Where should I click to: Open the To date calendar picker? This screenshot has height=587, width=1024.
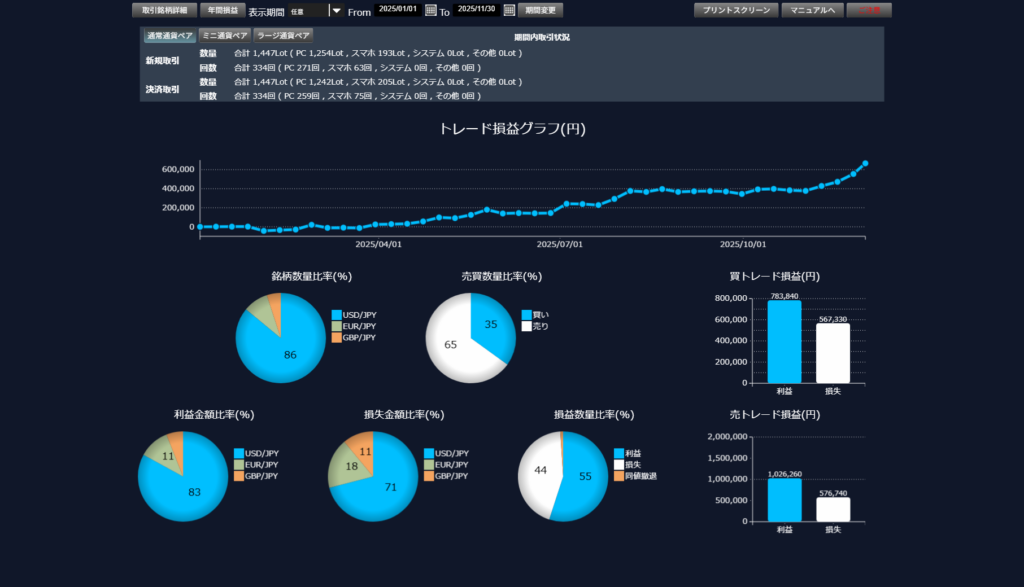click(509, 10)
